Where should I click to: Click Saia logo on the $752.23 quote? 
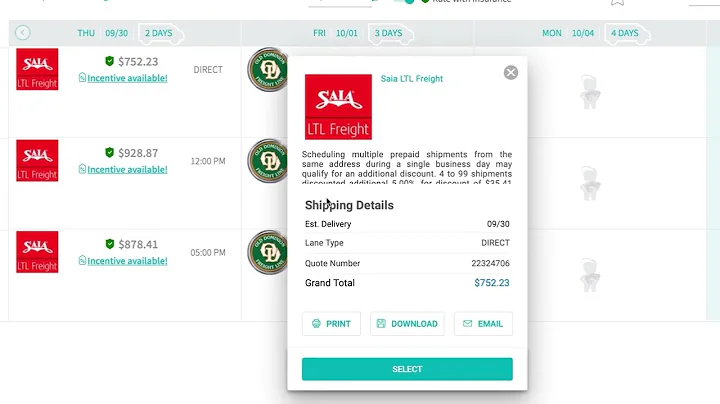coord(37,69)
